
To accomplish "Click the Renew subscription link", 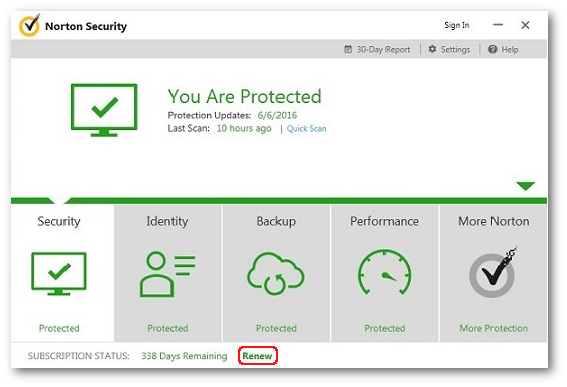I will (257, 356).
